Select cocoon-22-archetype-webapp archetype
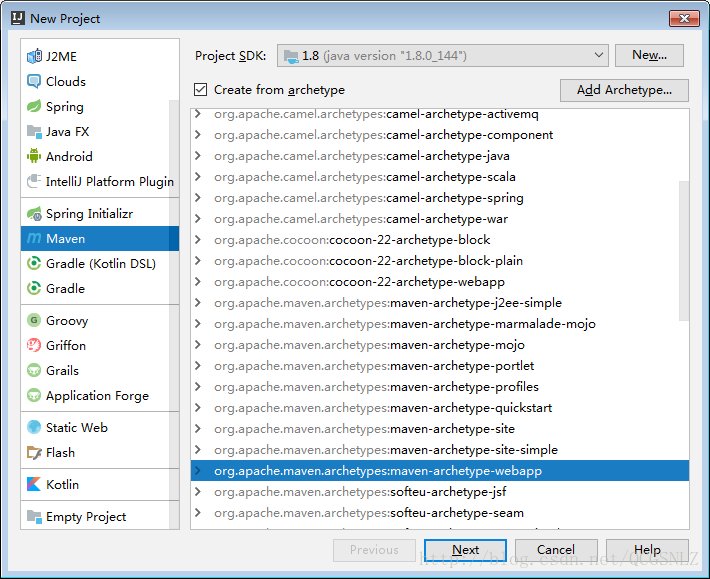The width and height of the screenshot is (710, 579). [440, 282]
